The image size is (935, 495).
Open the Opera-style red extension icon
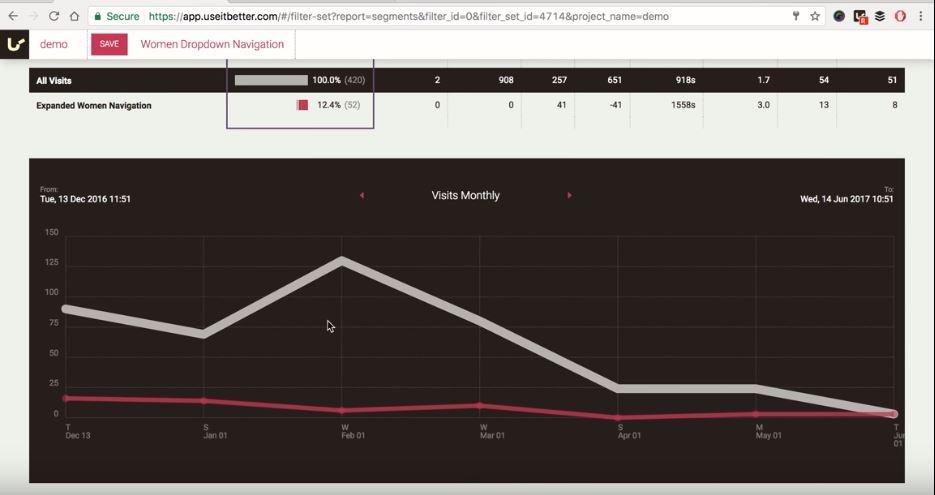coord(900,17)
